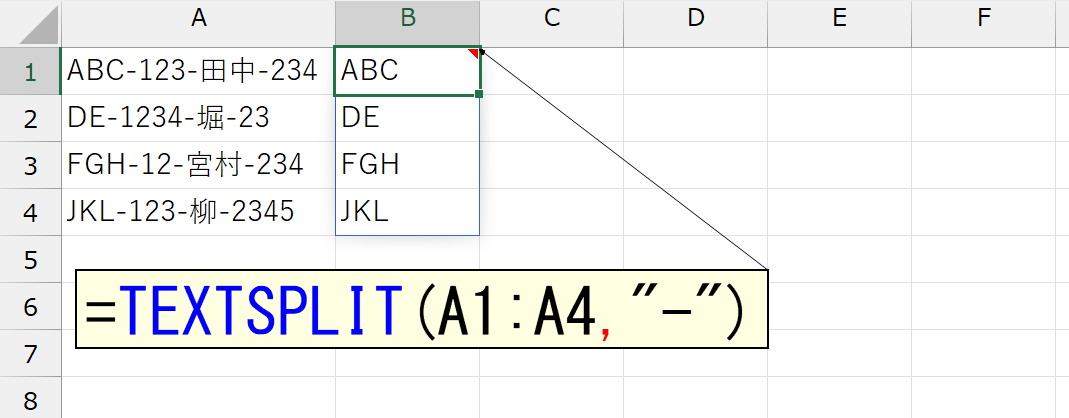Select column A header
Image resolution: width=1069 pixels, height=418 pixels.
point(198,23)
